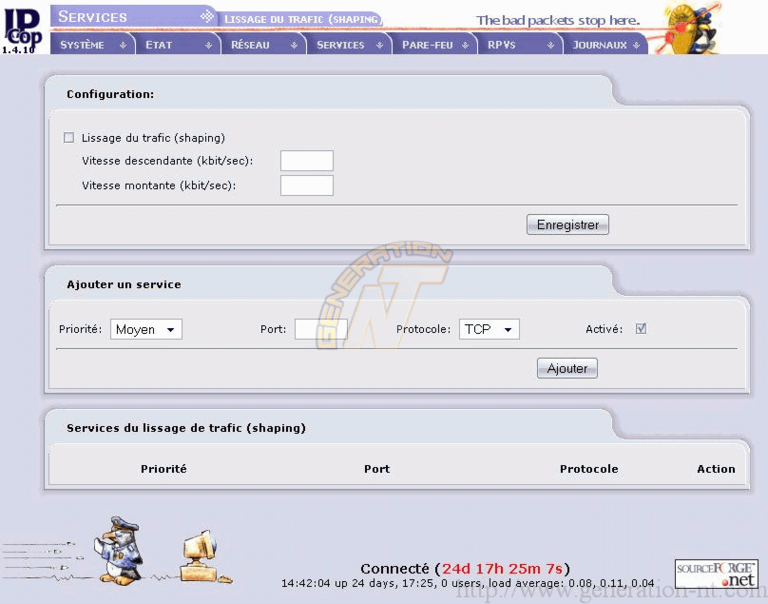768x604 pixels.
Task: Expand the Services menu arrow
Action: click(380, 45)
